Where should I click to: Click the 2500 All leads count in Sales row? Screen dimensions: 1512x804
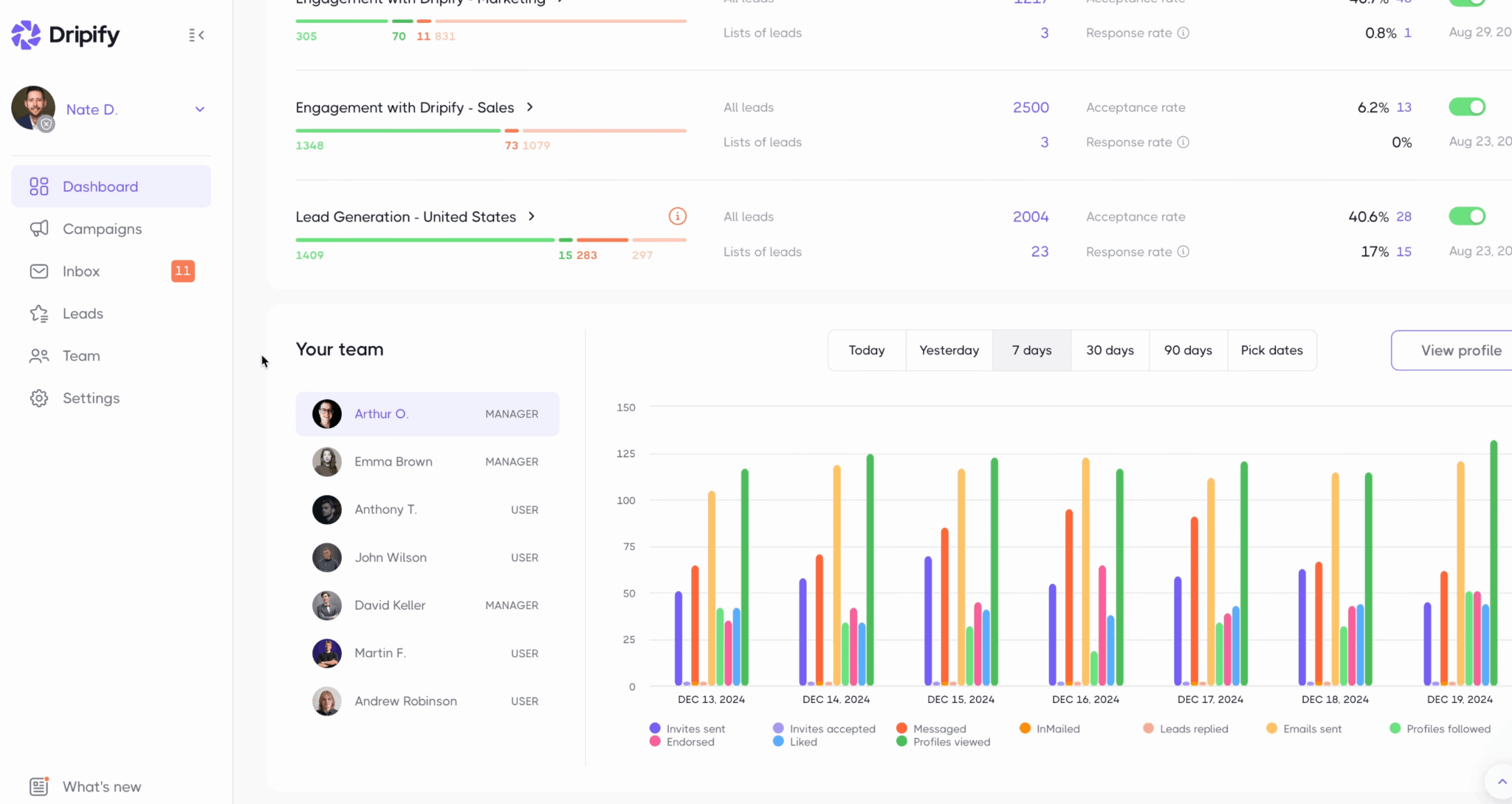coord(1031,107)
